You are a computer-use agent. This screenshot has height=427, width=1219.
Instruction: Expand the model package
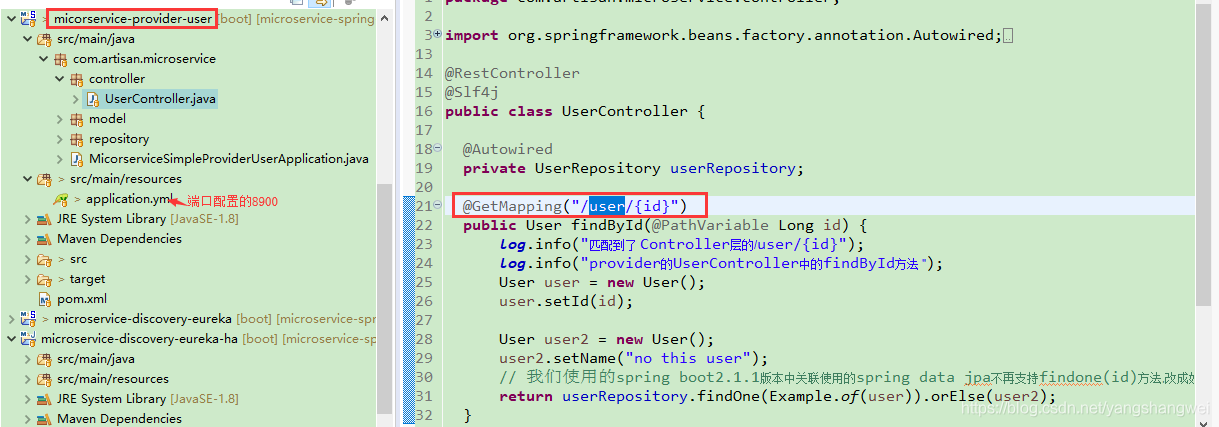[x=59, y=119]
